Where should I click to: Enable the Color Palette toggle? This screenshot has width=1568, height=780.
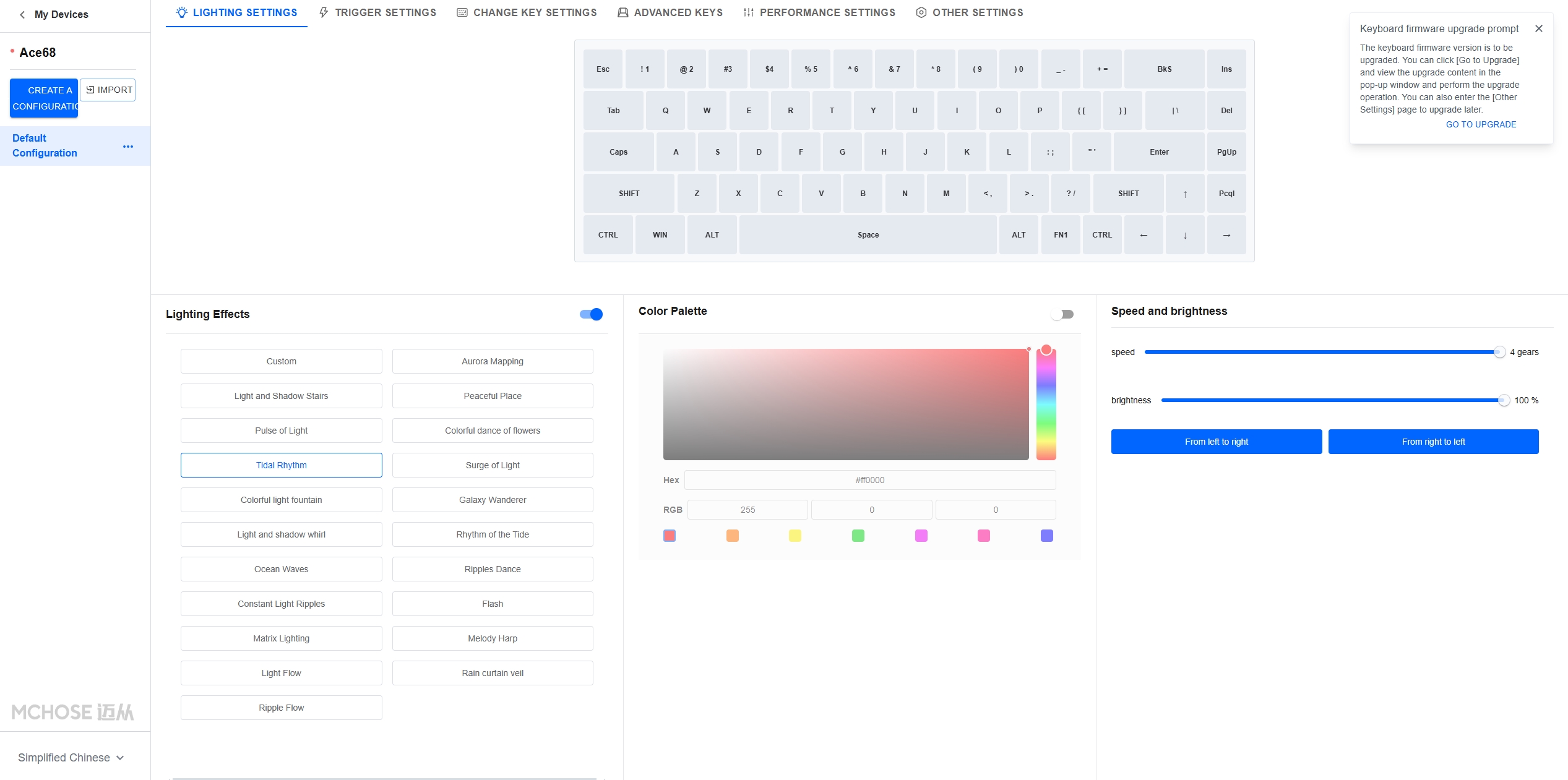click(x=1062, y=314)
